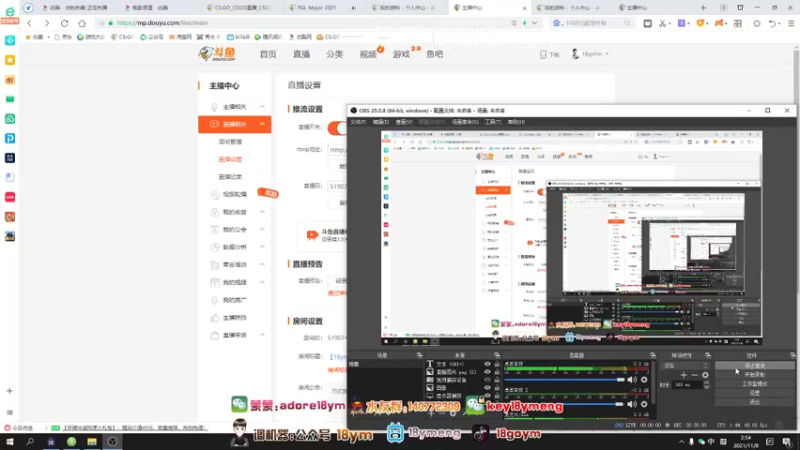Open the 淡出 transition dropdown in OBS
This screenshot has height=450, width=800.
[x=686, y=365]
